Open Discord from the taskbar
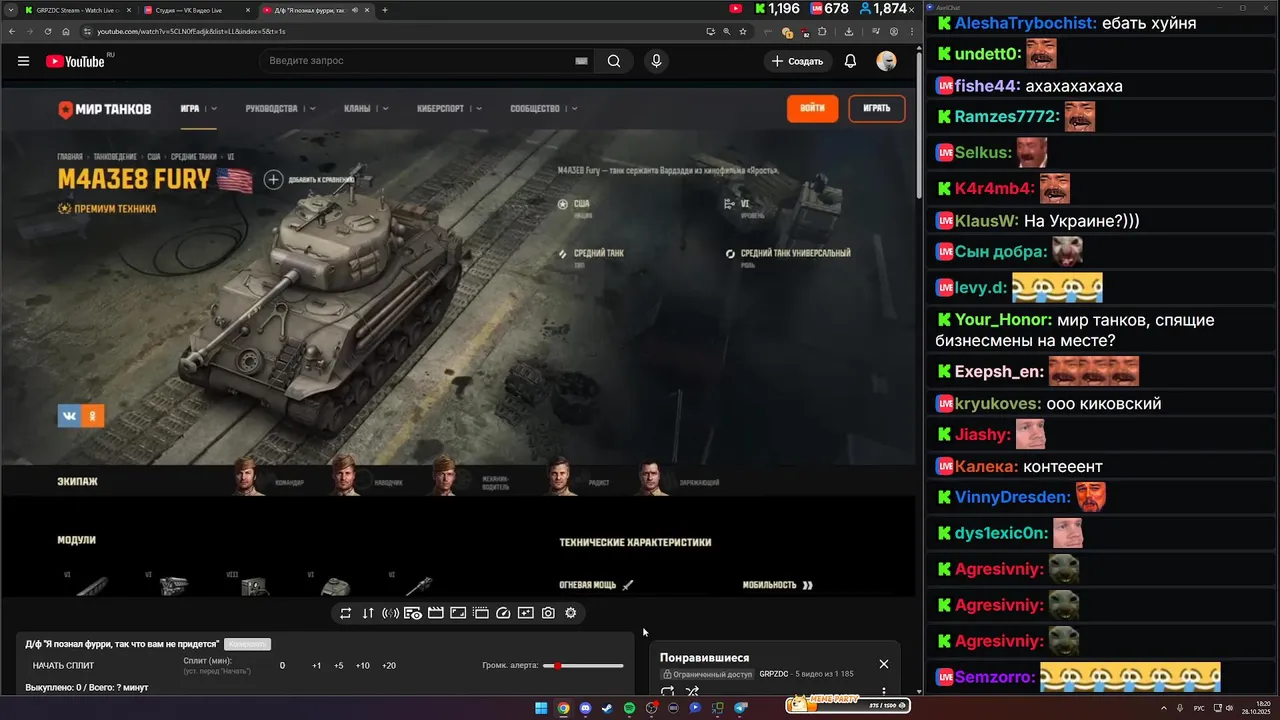 point(585,708)
